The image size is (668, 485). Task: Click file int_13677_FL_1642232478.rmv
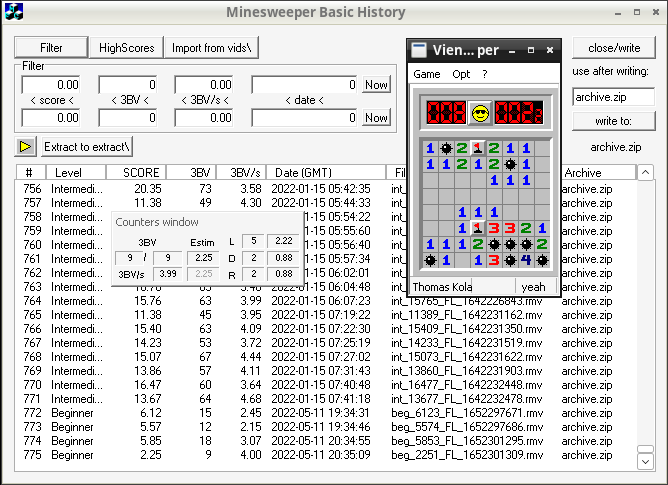[x=467, y=398]
